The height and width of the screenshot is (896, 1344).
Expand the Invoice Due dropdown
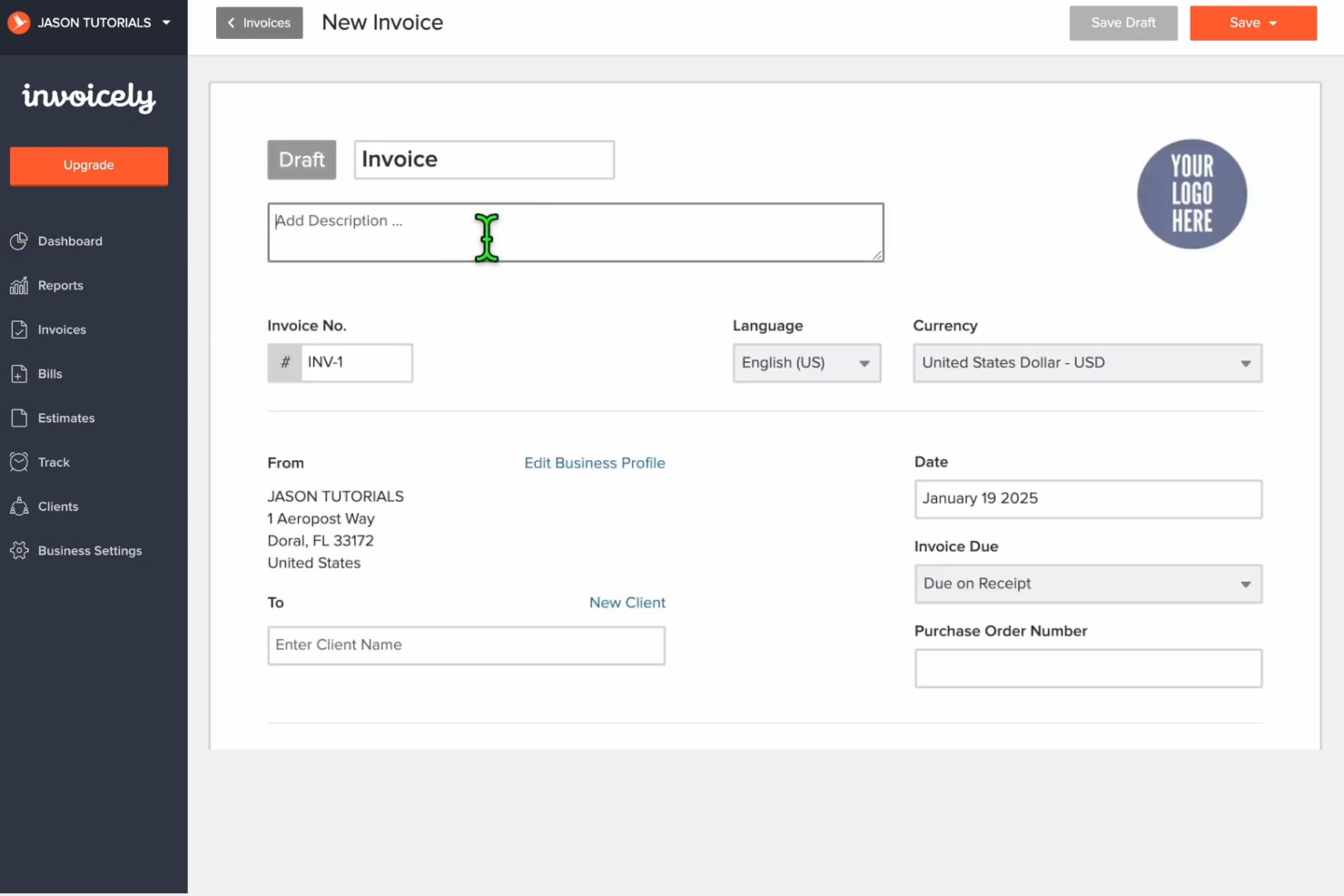pyautogui.click(x=1245, y=584)
